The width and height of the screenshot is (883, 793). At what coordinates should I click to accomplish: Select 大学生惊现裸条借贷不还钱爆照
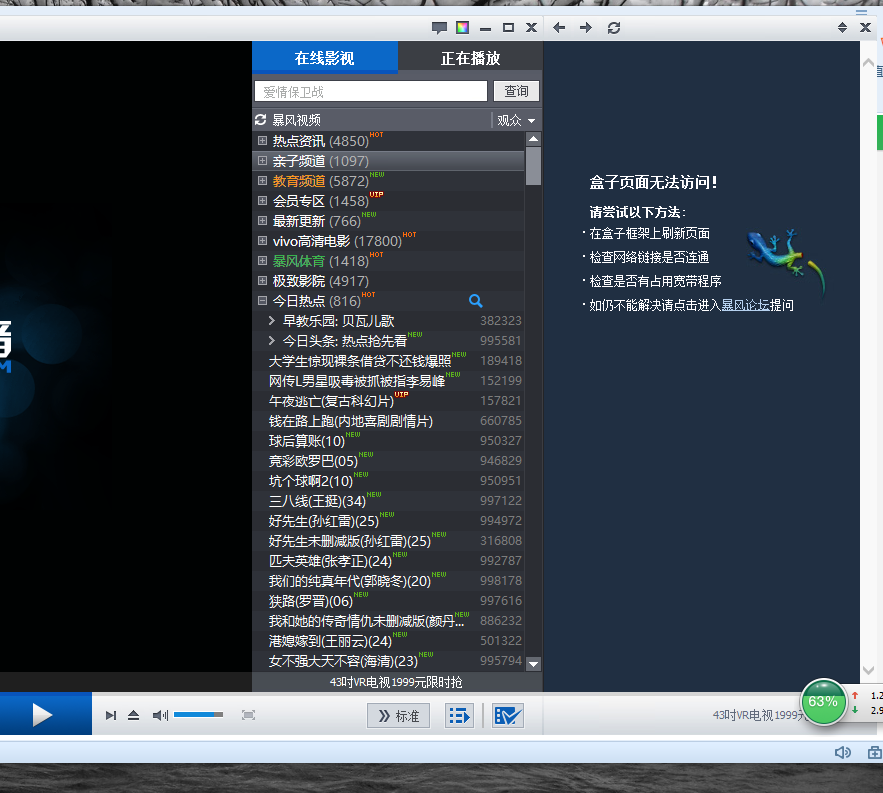(x=360, y=361)
